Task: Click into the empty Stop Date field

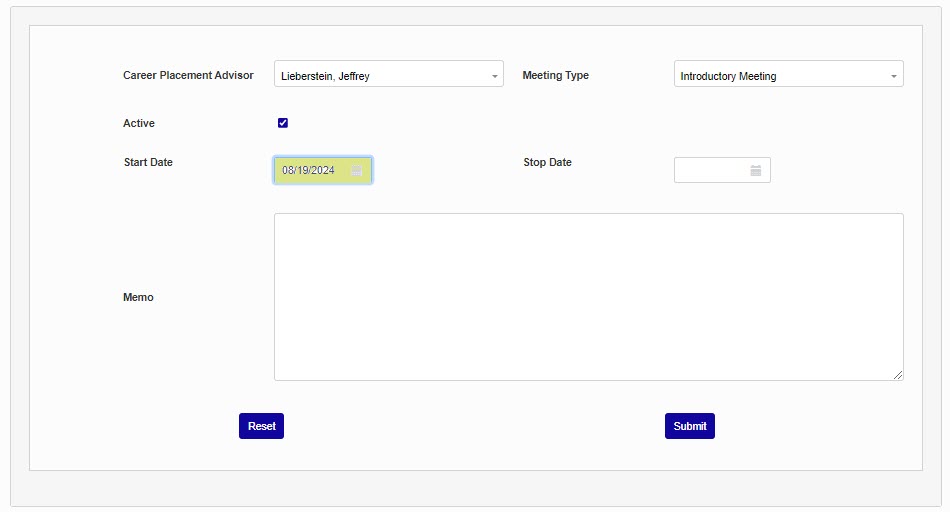Action: (722, 170)
